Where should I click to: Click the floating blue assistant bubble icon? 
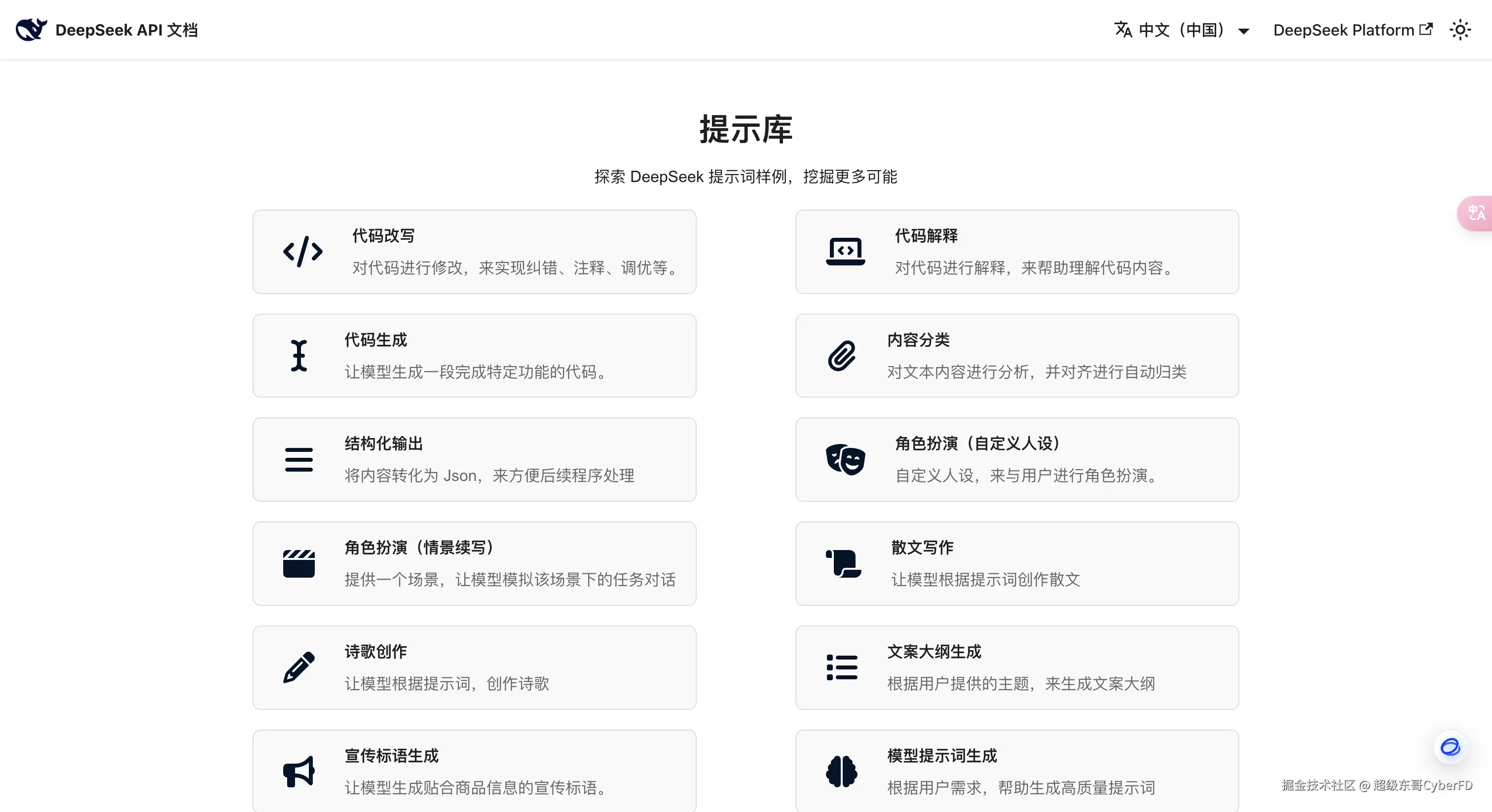[1450, 746]
